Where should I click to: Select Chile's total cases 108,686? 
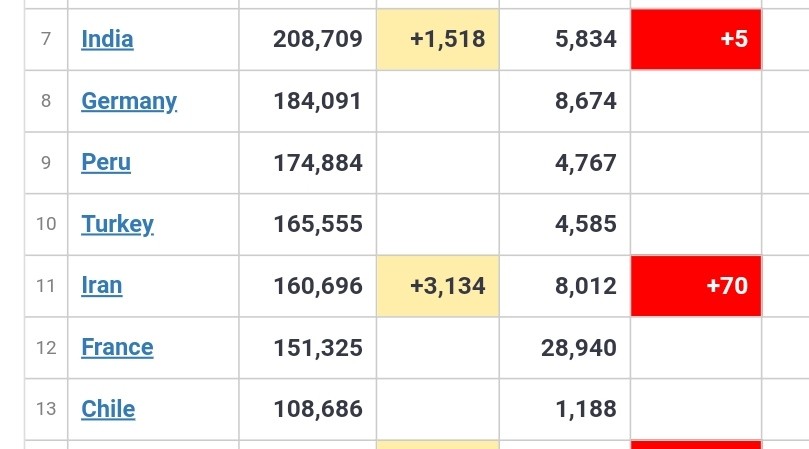tap(318, 409)
